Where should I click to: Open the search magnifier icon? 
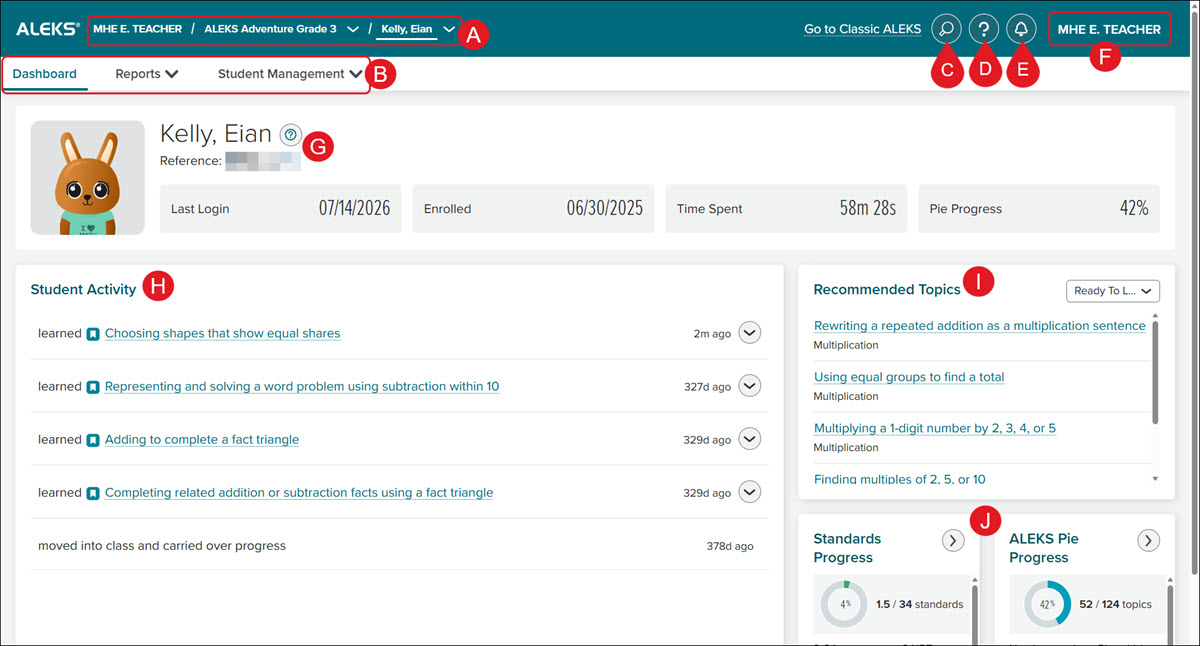click(x=946, y=29)
